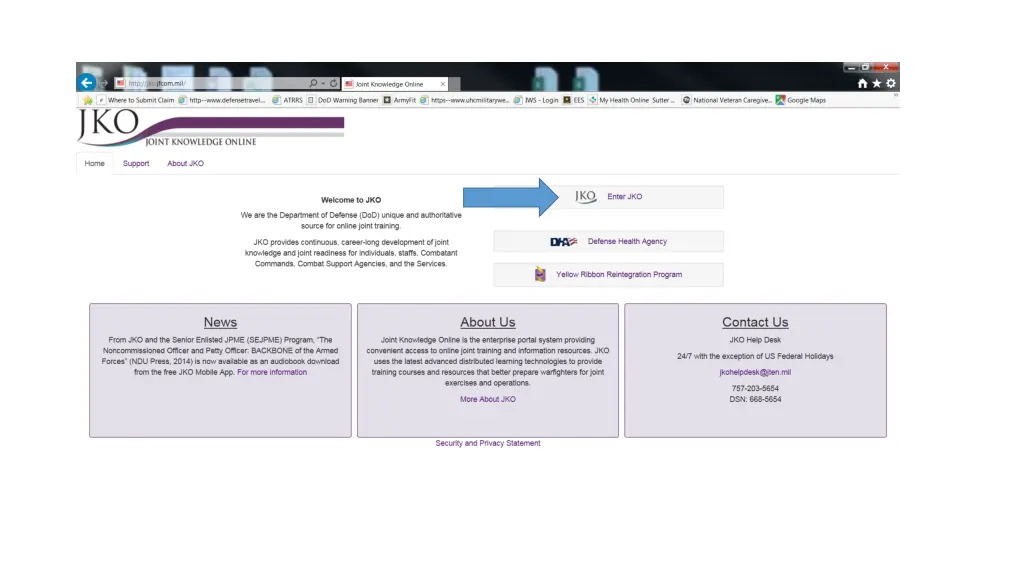Viewport: 1024px width, 576px height.
Task: Expand the favorites bar overflow chevron
Action: (896, 97)
